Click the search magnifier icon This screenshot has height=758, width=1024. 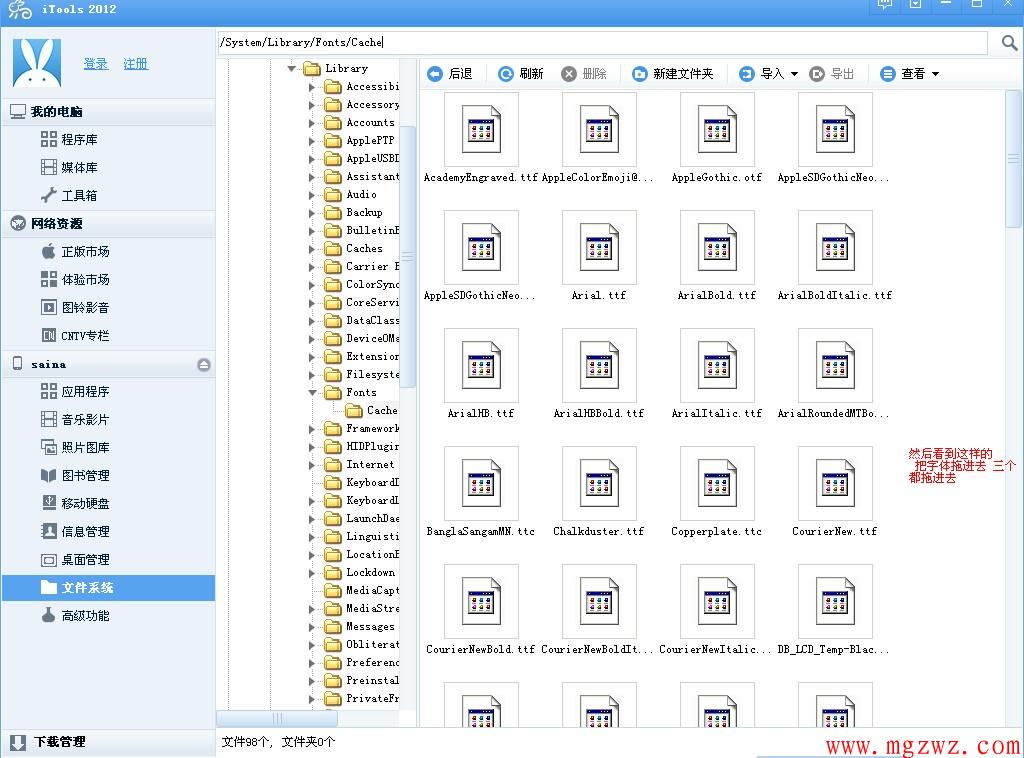coord(1009,43)
